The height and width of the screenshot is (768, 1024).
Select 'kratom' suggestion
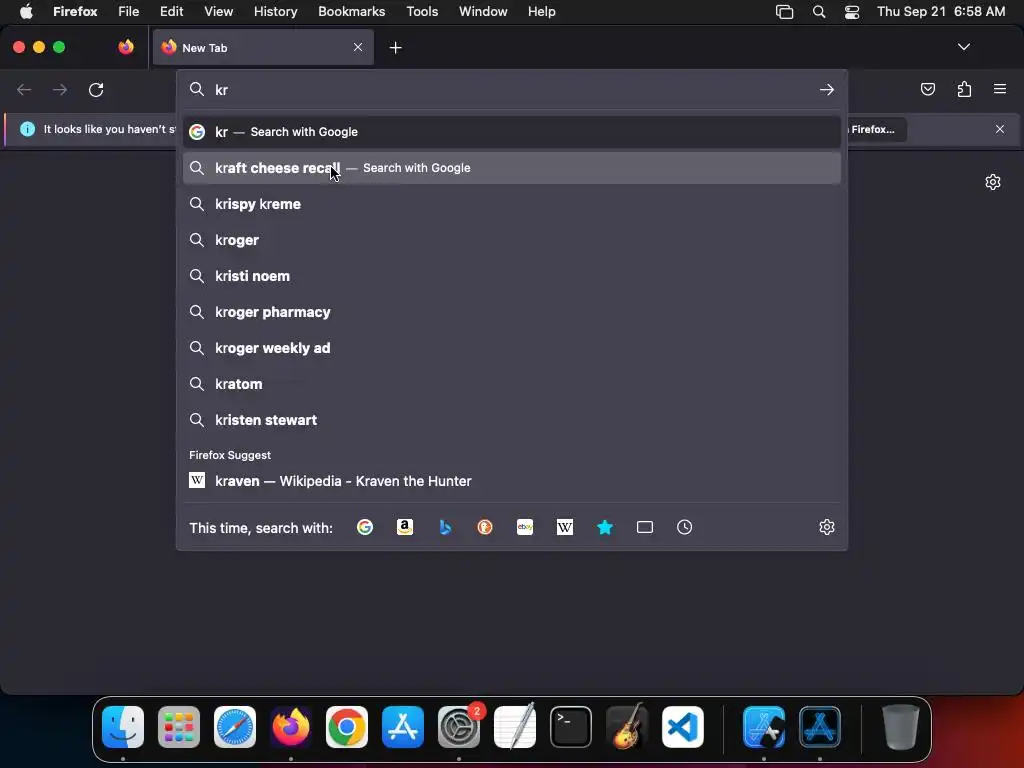[511, 384]
